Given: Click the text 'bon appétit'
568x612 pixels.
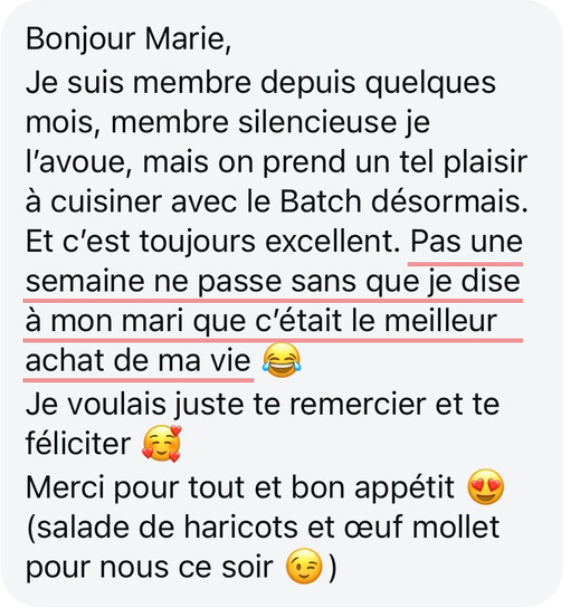Looking at the screenshot, I should (x=374, y=489).
